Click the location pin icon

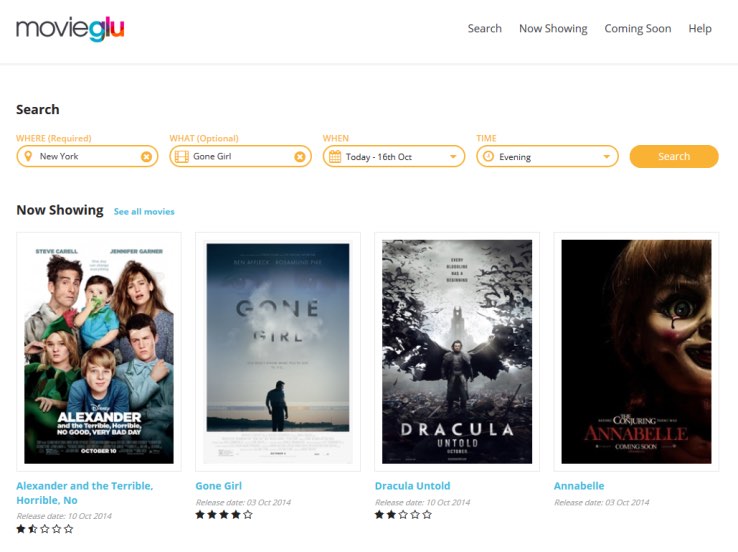[x=28, y=156]
